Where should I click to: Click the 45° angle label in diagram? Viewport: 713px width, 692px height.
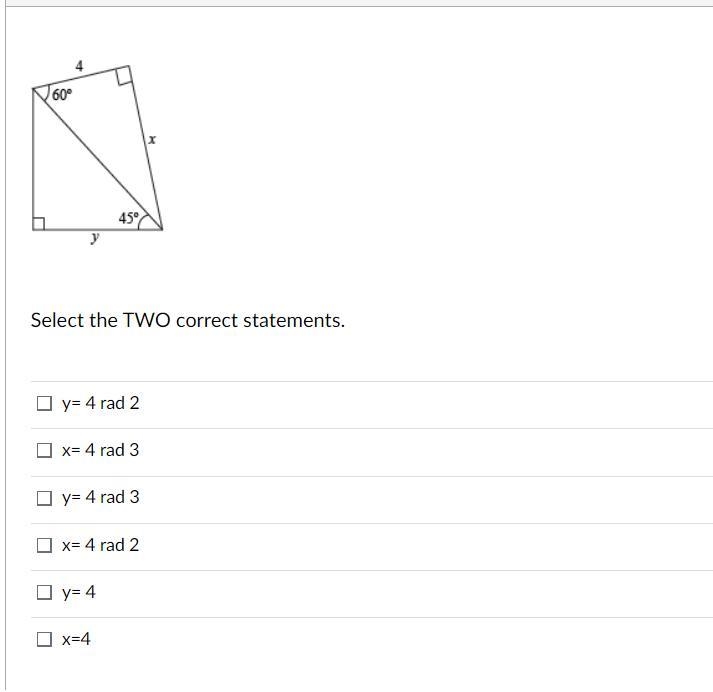pyautogui.click(x=128, y=218)
